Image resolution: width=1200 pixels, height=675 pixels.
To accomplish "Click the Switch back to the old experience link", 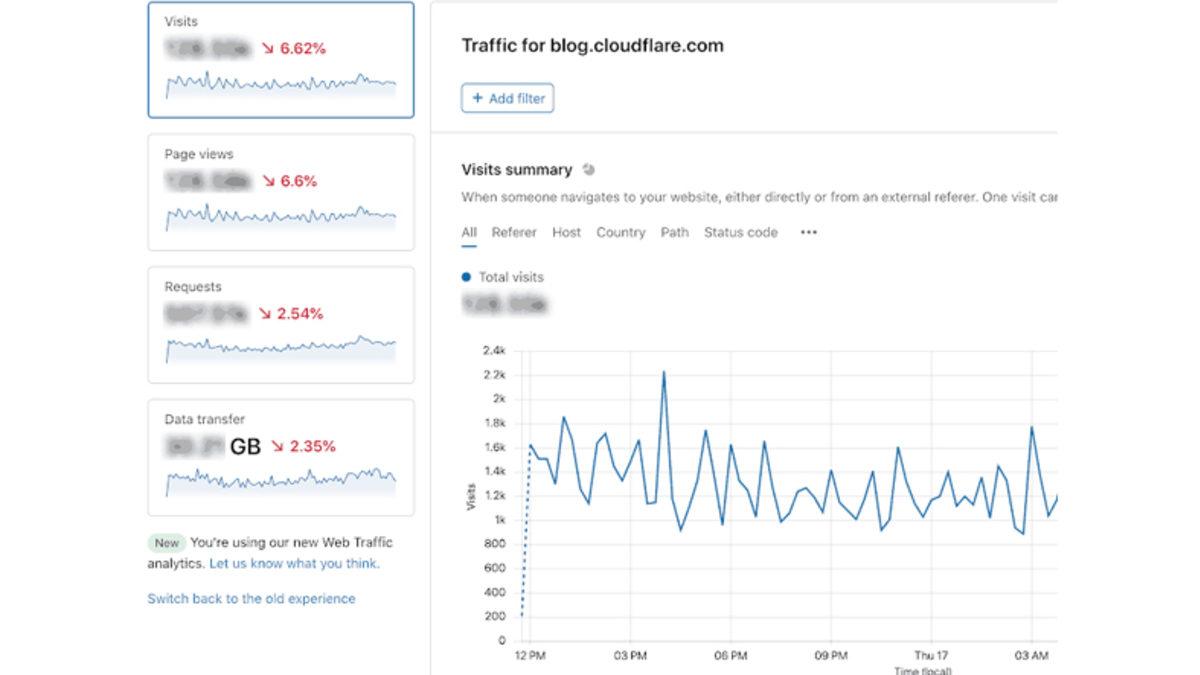I will click(254, 598).
